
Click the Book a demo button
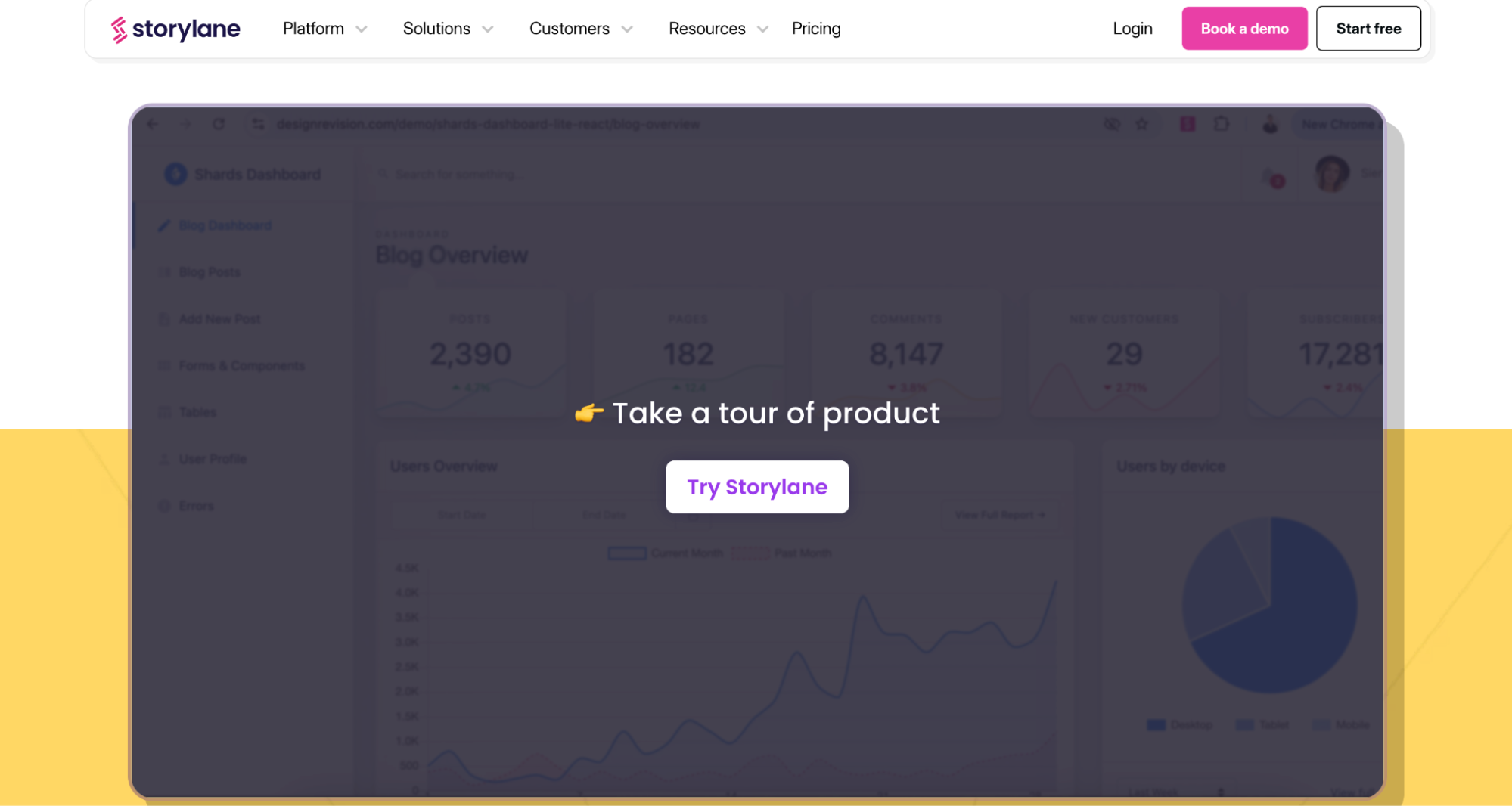pos(1244,29)
